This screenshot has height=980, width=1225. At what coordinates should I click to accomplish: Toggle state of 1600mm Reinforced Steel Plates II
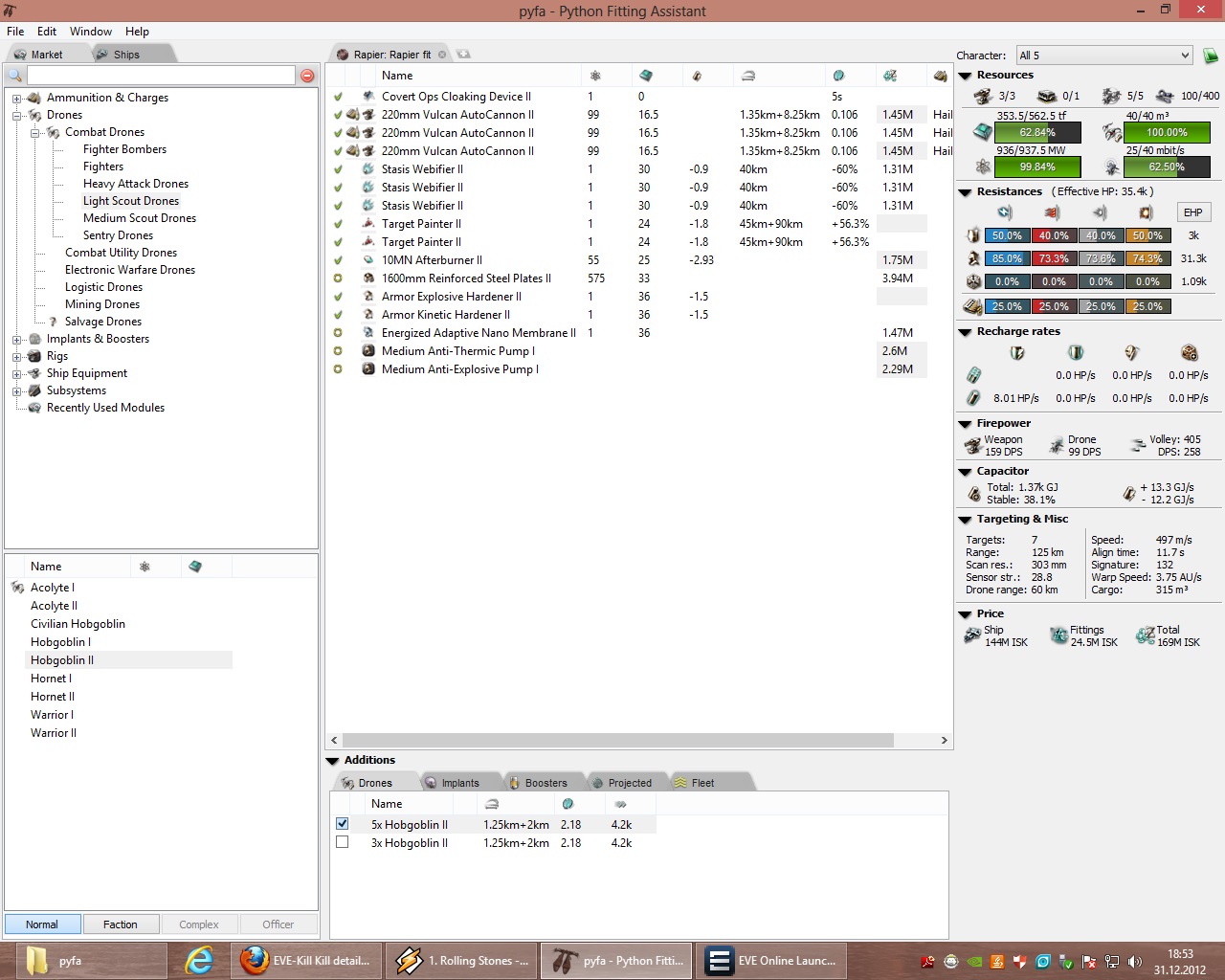[338, 278]
